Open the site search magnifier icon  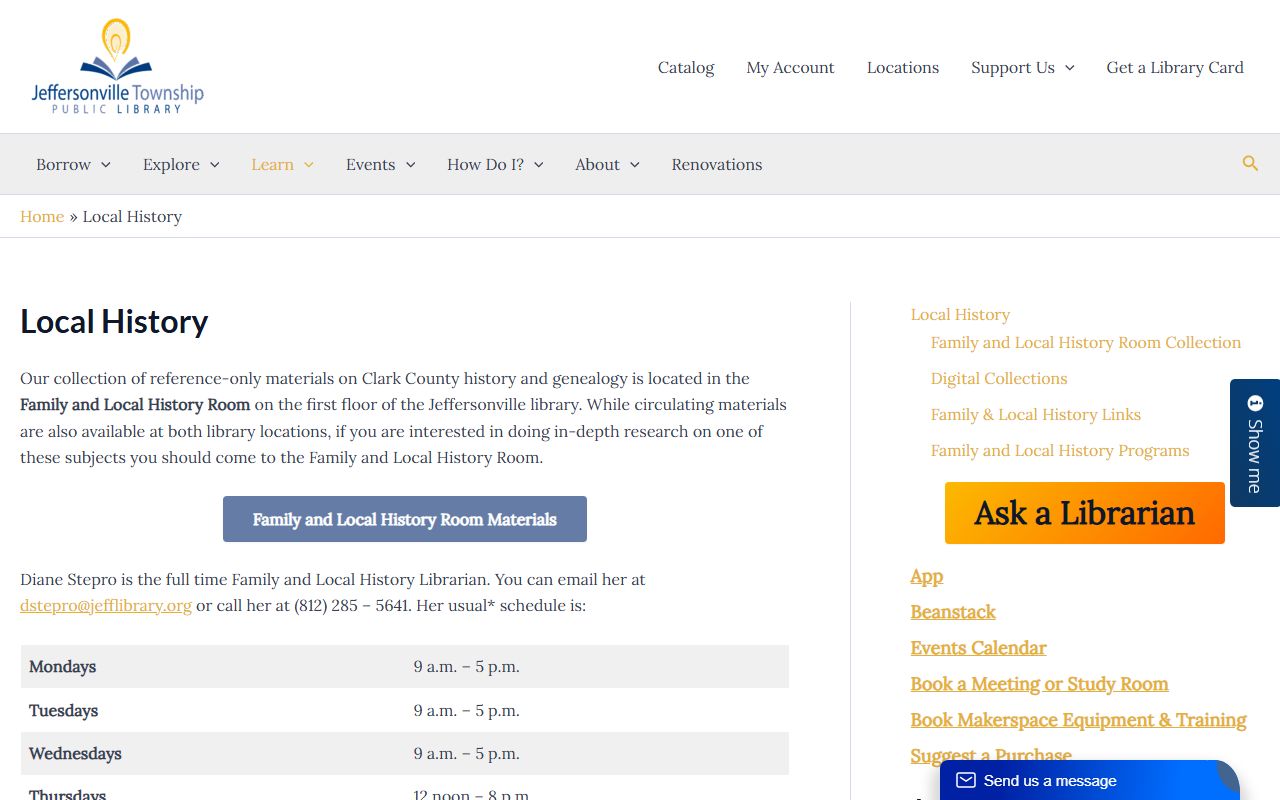pyautogui.click(x=1250, y=163)
